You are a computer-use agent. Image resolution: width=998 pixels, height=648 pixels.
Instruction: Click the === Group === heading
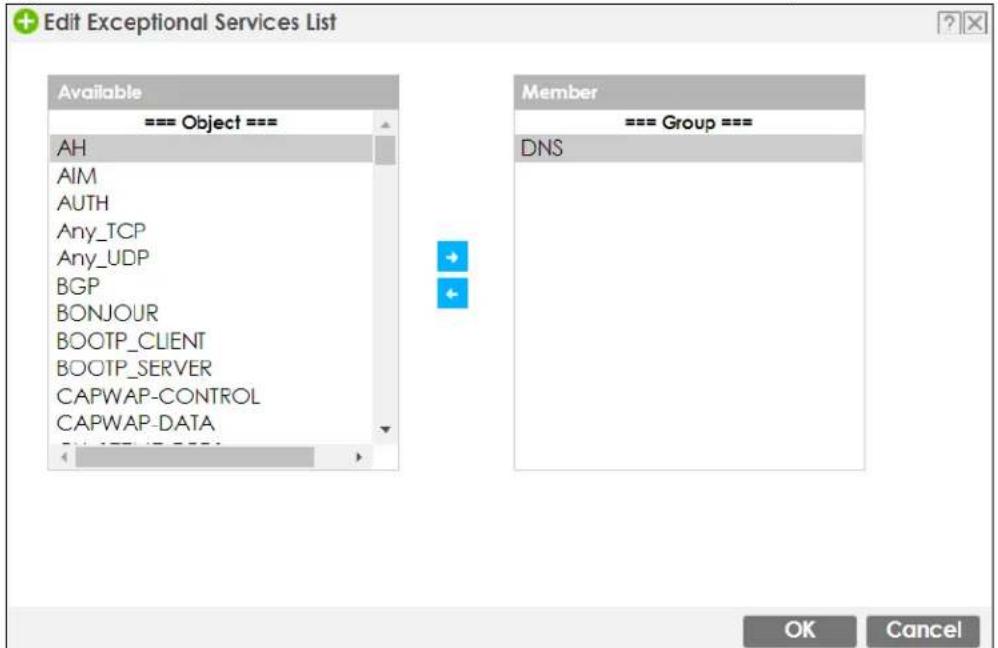coord(689,122)
